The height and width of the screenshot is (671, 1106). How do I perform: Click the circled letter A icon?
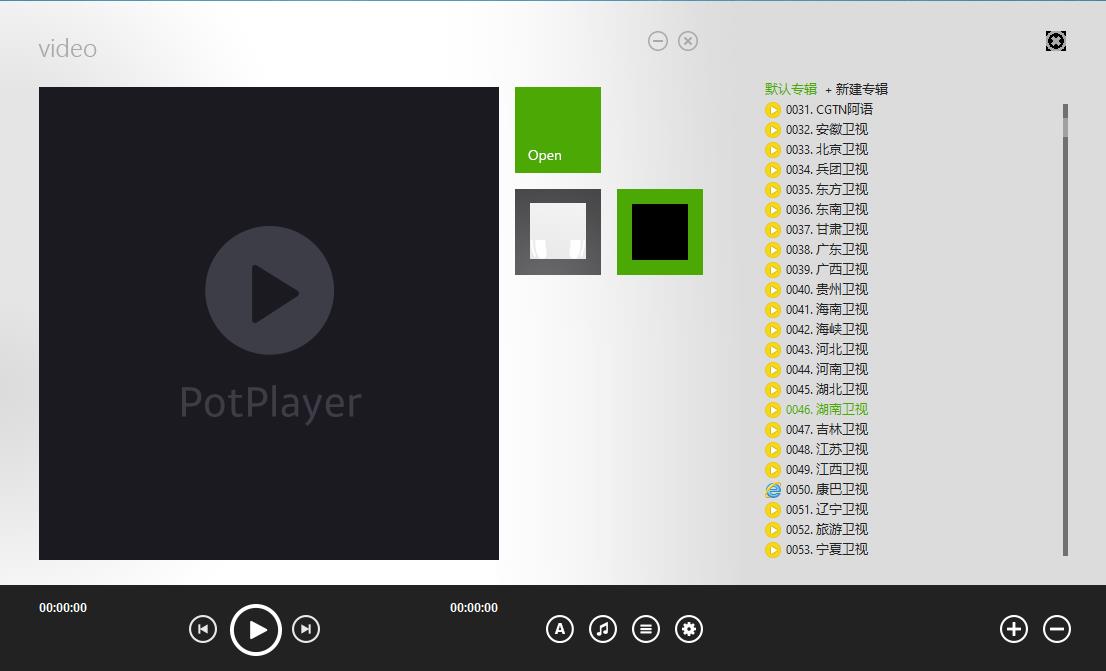(560, 629)
